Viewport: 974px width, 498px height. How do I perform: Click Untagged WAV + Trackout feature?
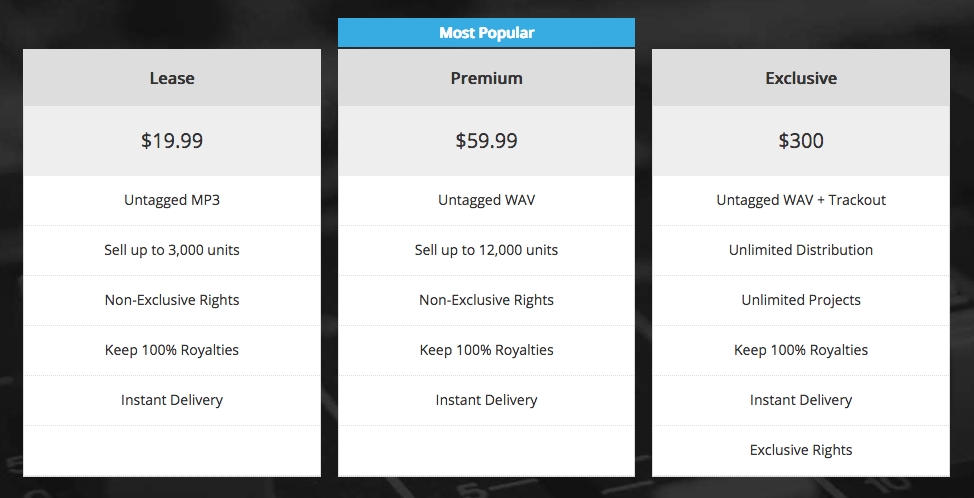[801, 201]
